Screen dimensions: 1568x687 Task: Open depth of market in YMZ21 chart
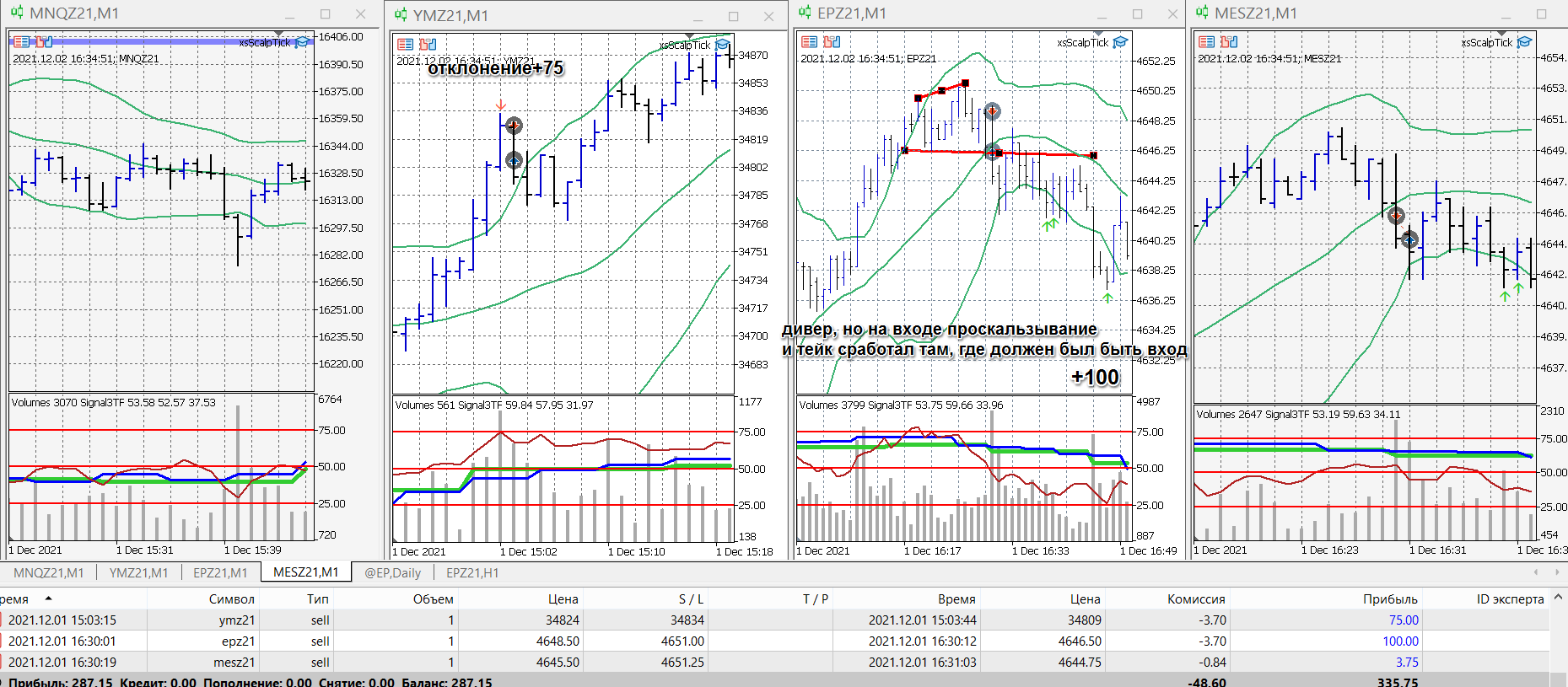pyautogui.click(x=428, y=44)
